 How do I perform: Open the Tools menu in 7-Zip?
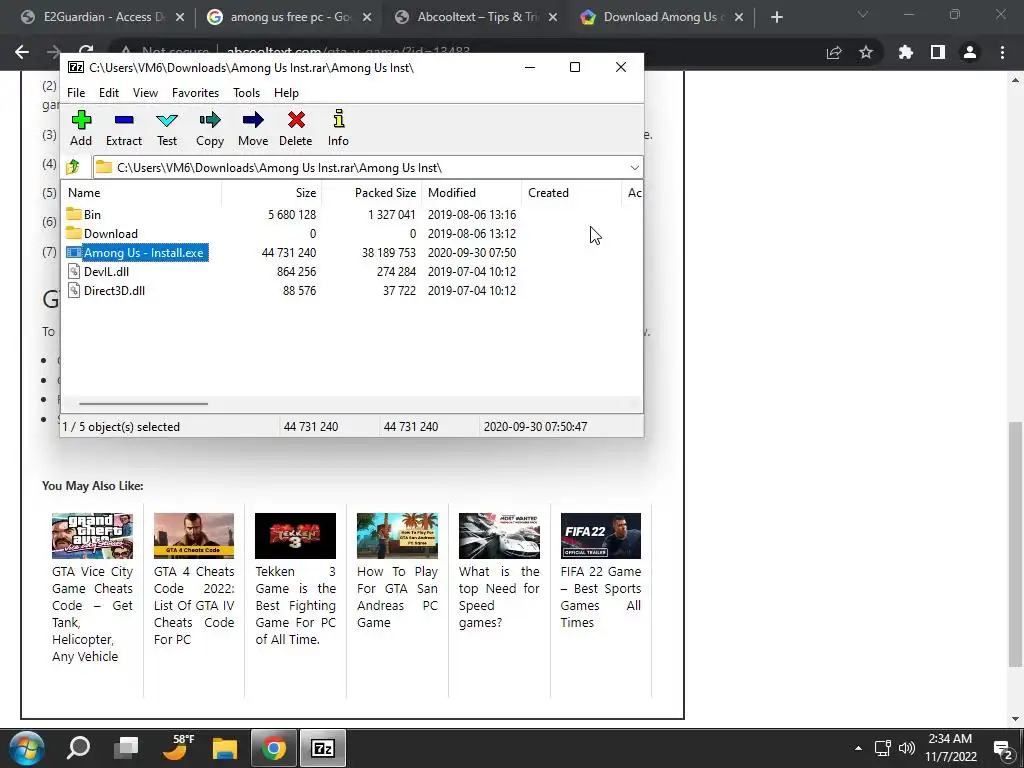coord(246,93)
